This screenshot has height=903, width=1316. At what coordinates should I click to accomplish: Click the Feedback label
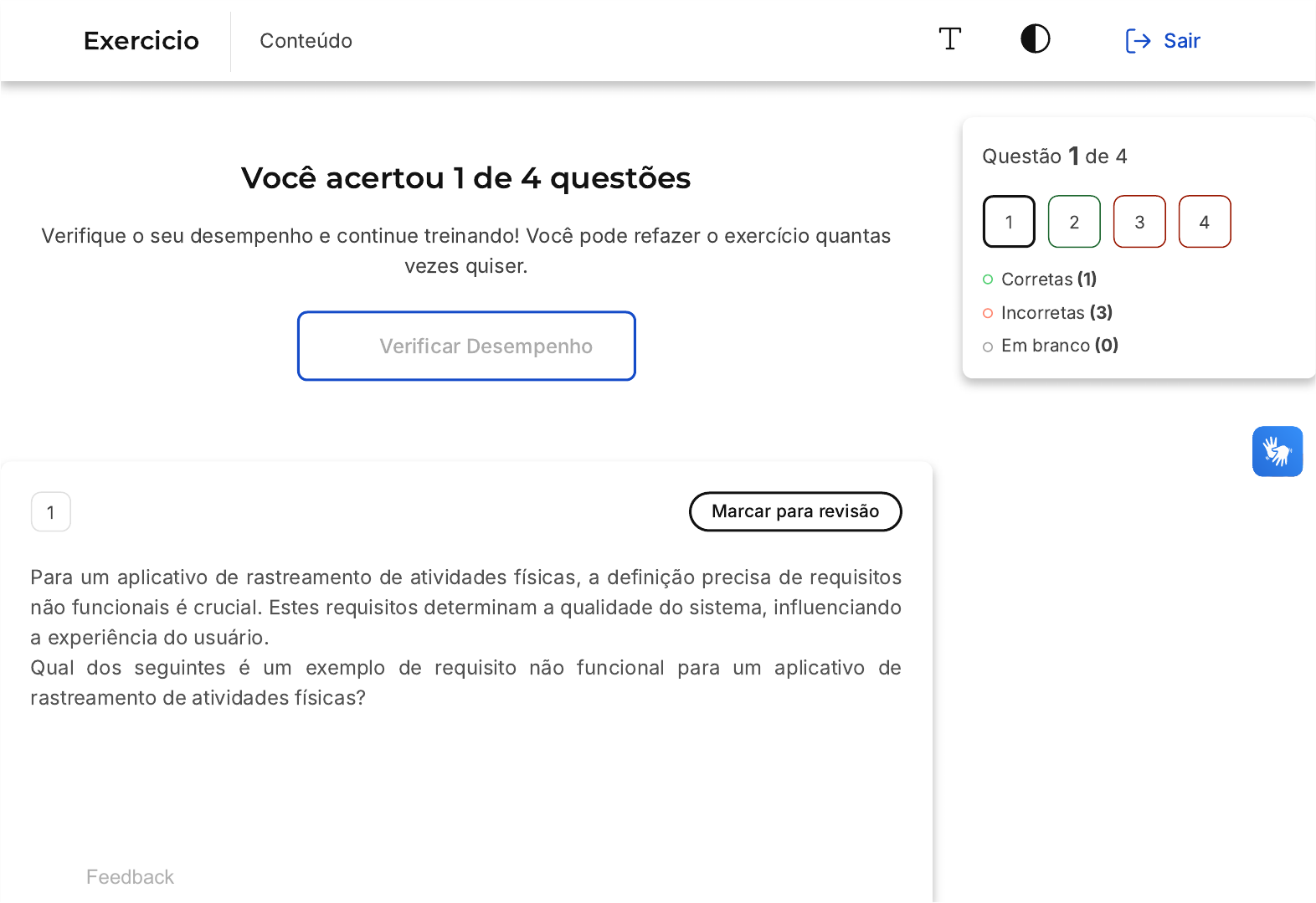pos(130,877)
